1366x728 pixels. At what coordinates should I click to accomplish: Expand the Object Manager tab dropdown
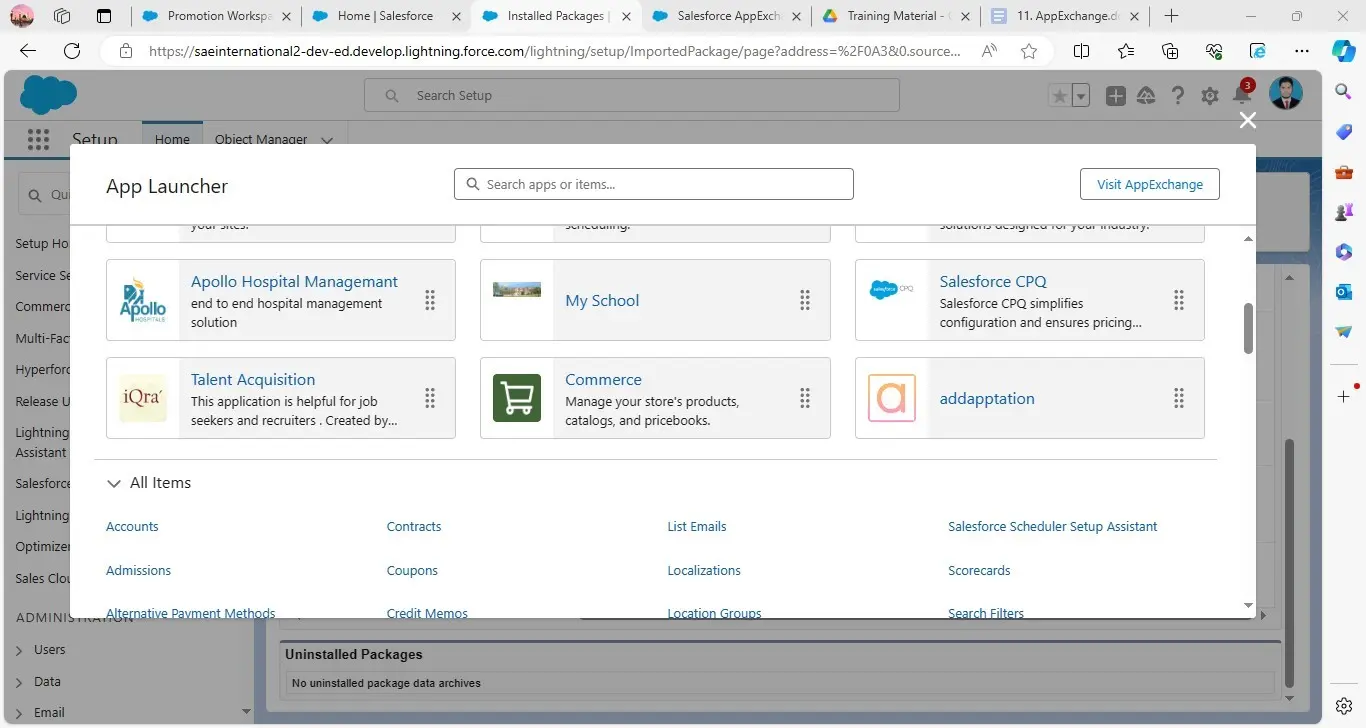(x=327, y=140)
